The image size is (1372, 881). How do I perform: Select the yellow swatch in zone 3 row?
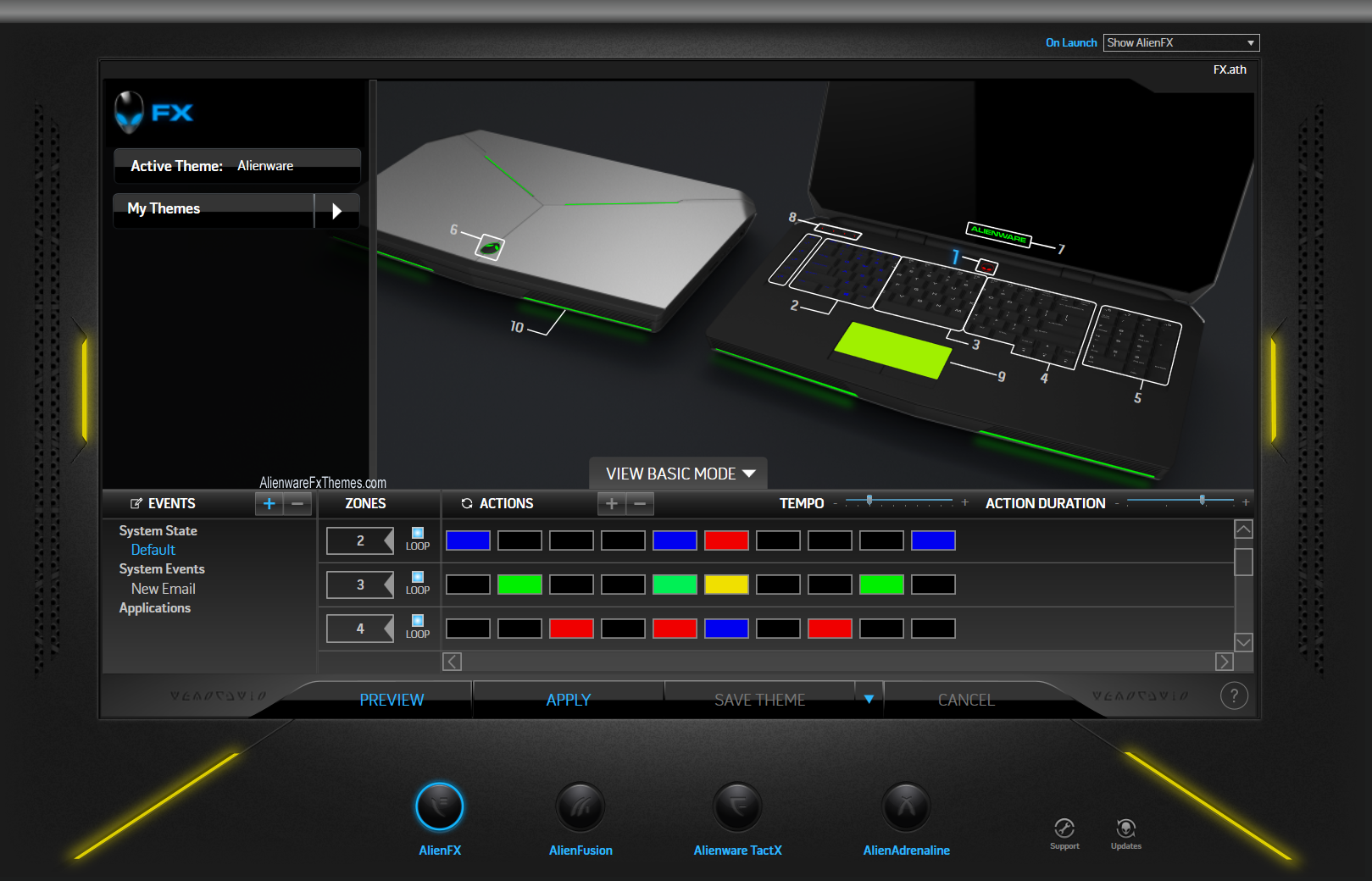(x=726, y=585)
